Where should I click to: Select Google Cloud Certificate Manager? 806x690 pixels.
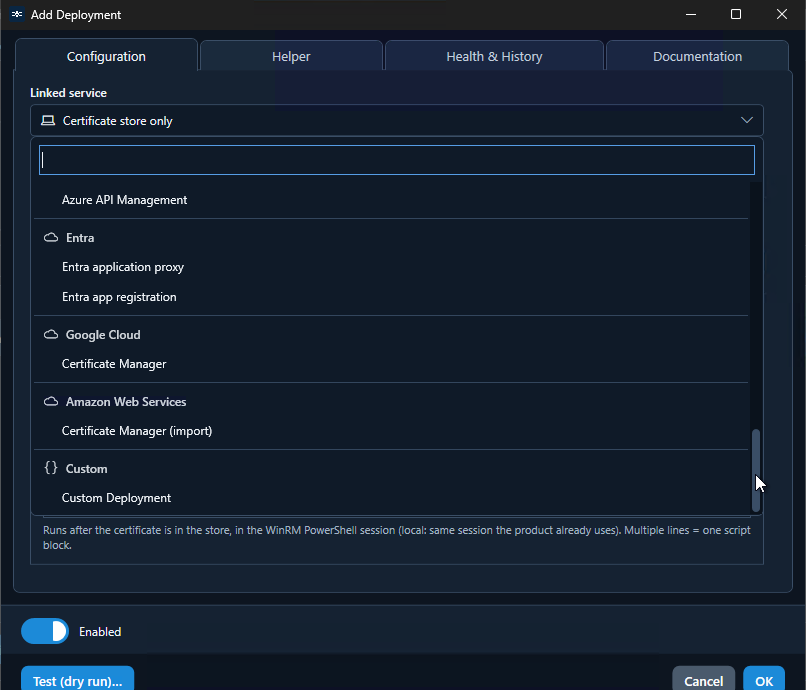click(391, 364)
